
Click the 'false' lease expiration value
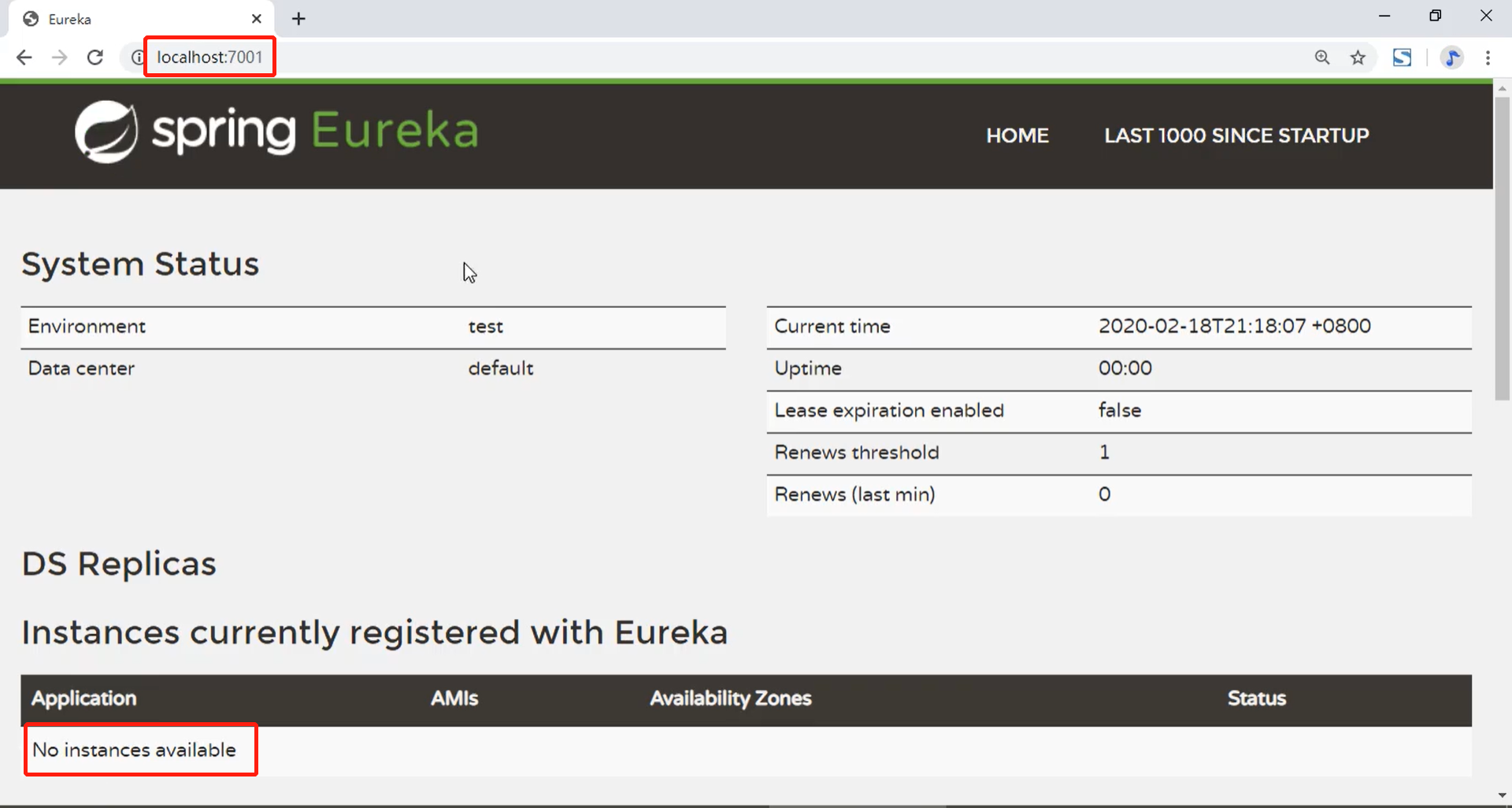point(1120,410)
